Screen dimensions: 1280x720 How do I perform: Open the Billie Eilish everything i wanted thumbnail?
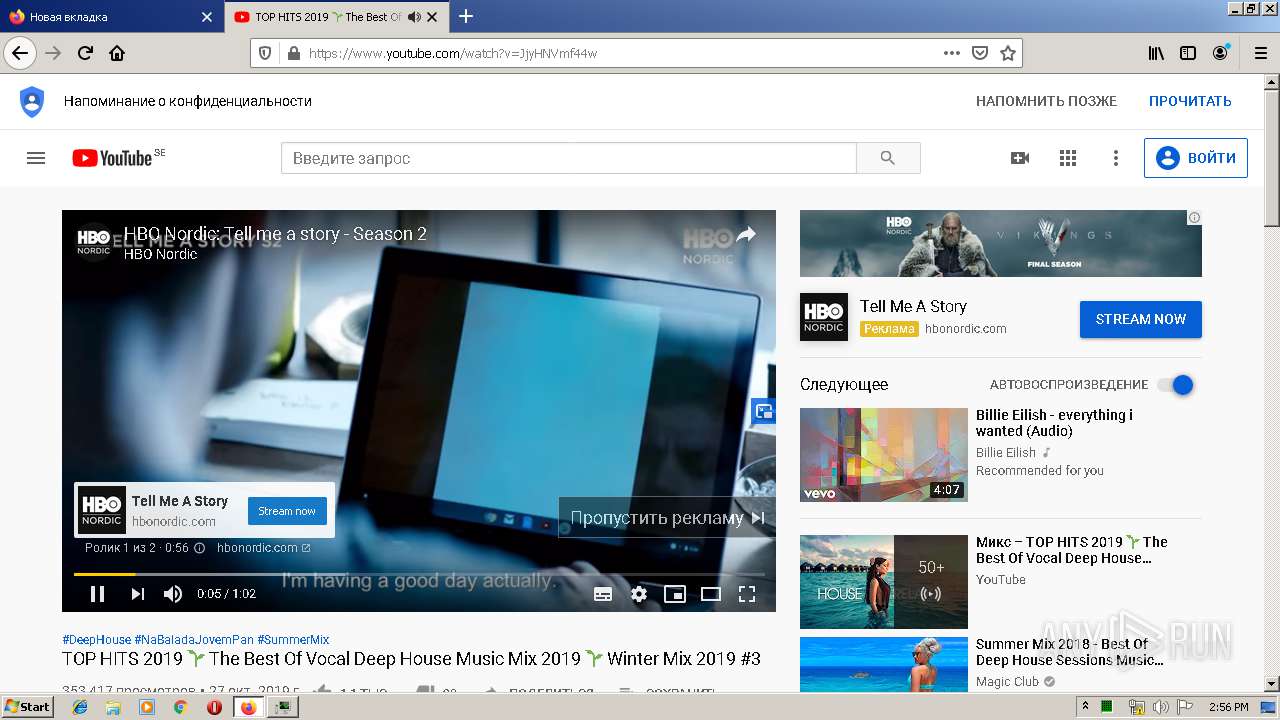click(x=884, y=455)
